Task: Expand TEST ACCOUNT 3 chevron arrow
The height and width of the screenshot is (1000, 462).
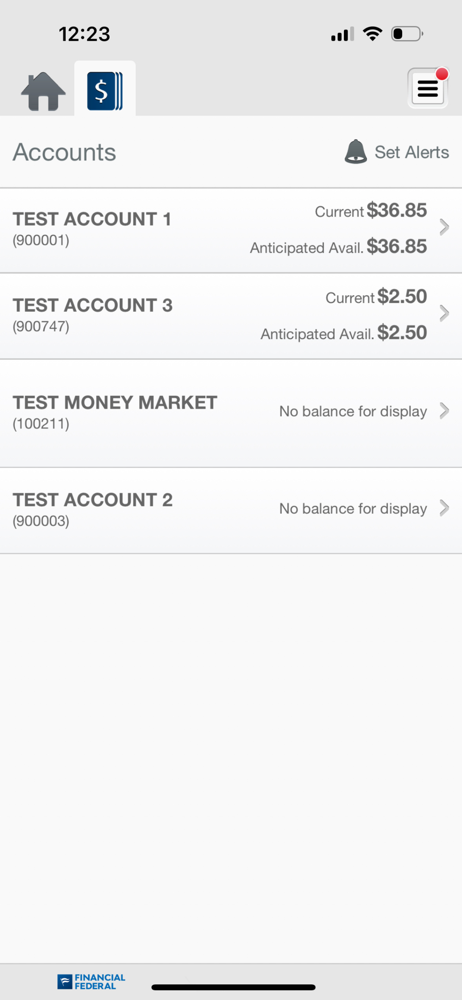Action: click(445, 313)
